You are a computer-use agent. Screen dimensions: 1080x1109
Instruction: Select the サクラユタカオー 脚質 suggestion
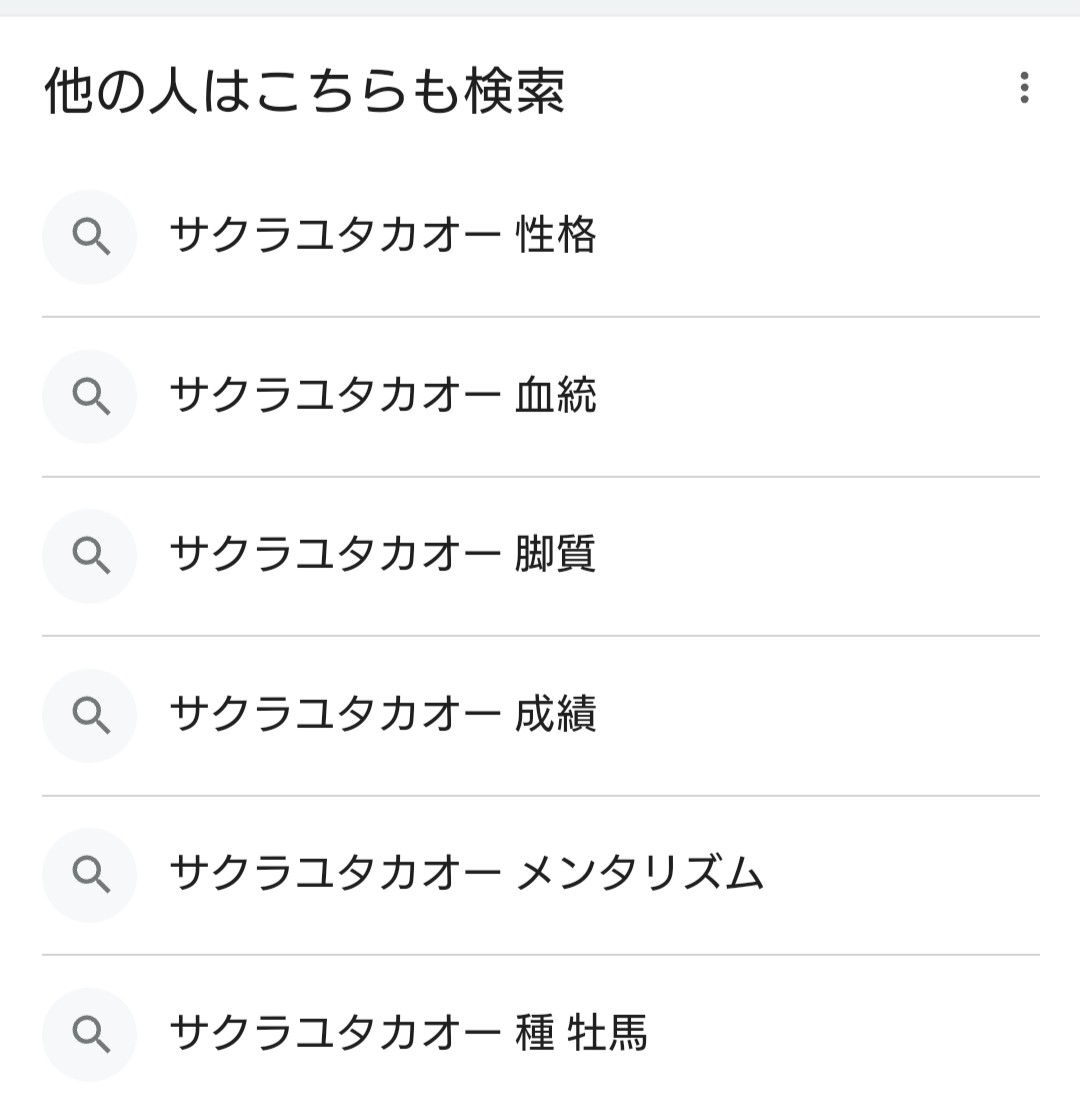click(541, 556)
